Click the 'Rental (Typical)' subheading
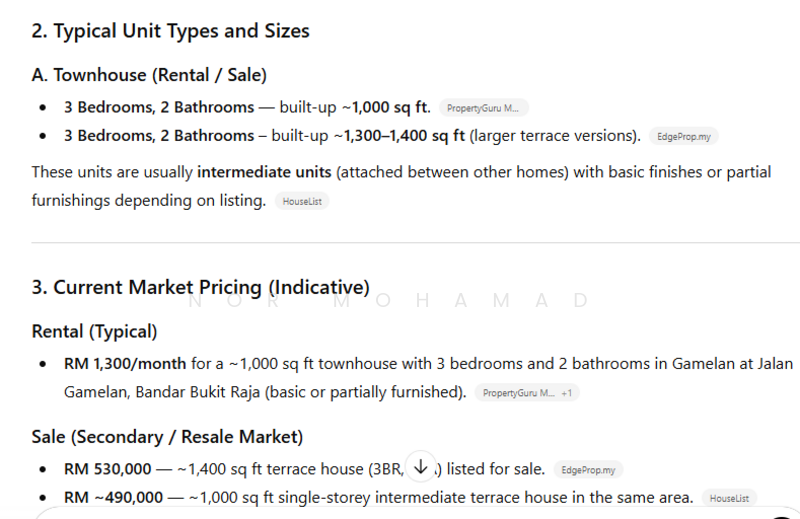Image resolution: width=800 pixels, height=519 pixels. pyautogui.click(x=94, y=331)
